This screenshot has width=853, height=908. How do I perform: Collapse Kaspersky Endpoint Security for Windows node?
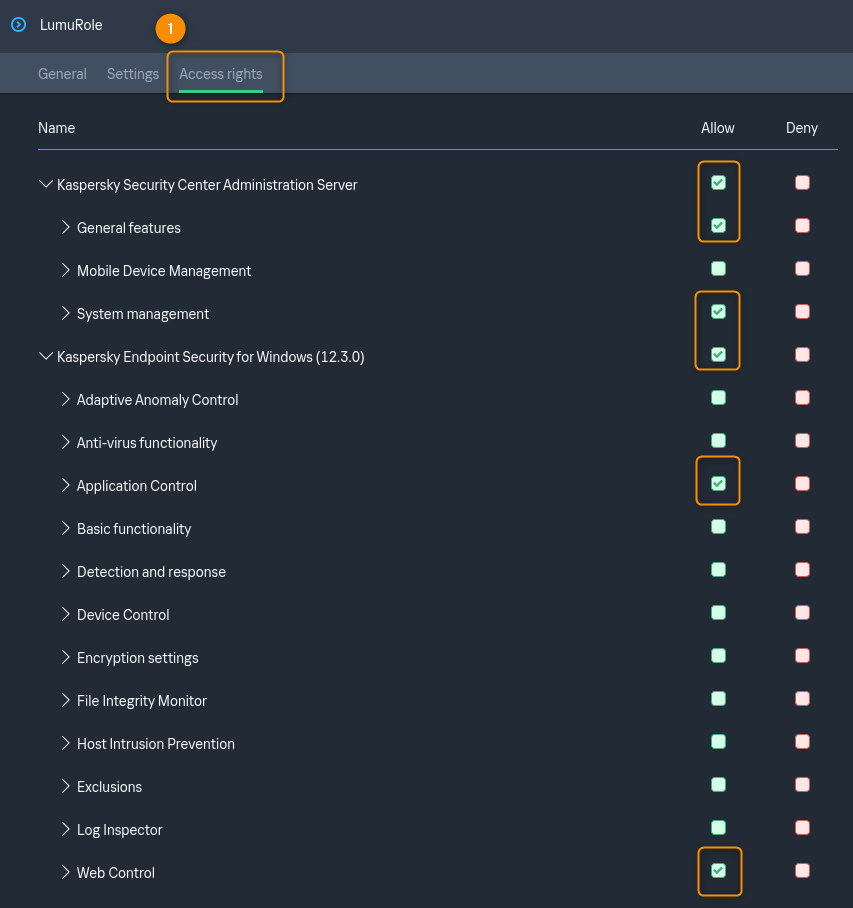coord(45,357)
